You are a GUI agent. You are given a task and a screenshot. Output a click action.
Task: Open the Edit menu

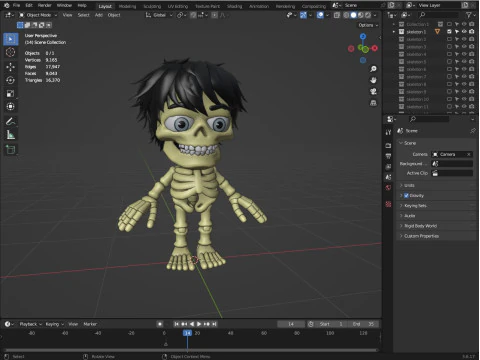[29, 5]
